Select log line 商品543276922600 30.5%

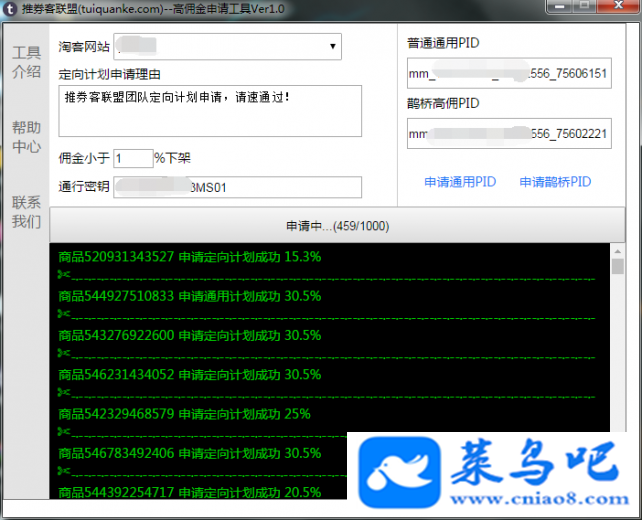[190, 335]
